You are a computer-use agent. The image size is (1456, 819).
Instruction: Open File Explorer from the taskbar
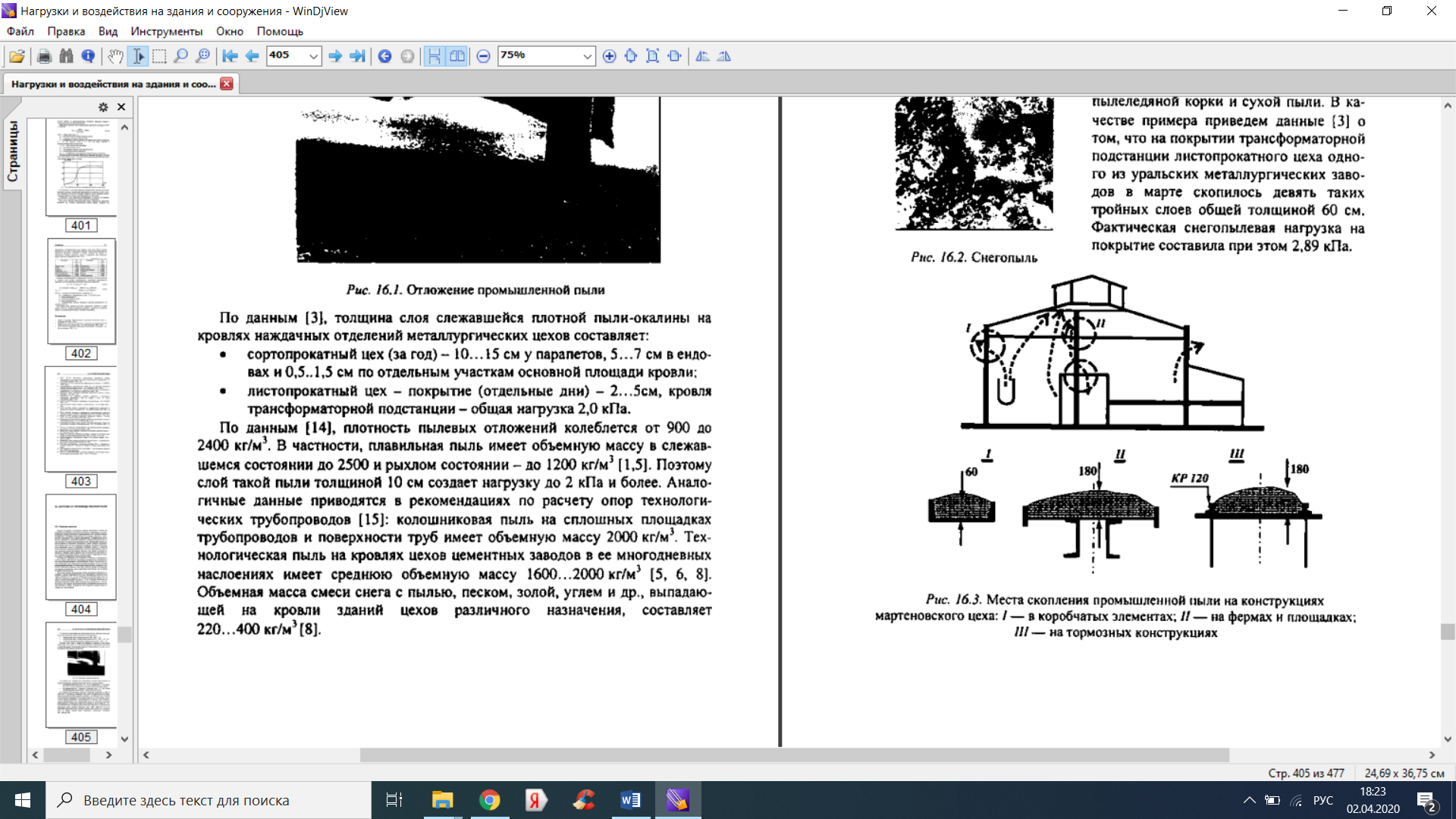(442, 800)
